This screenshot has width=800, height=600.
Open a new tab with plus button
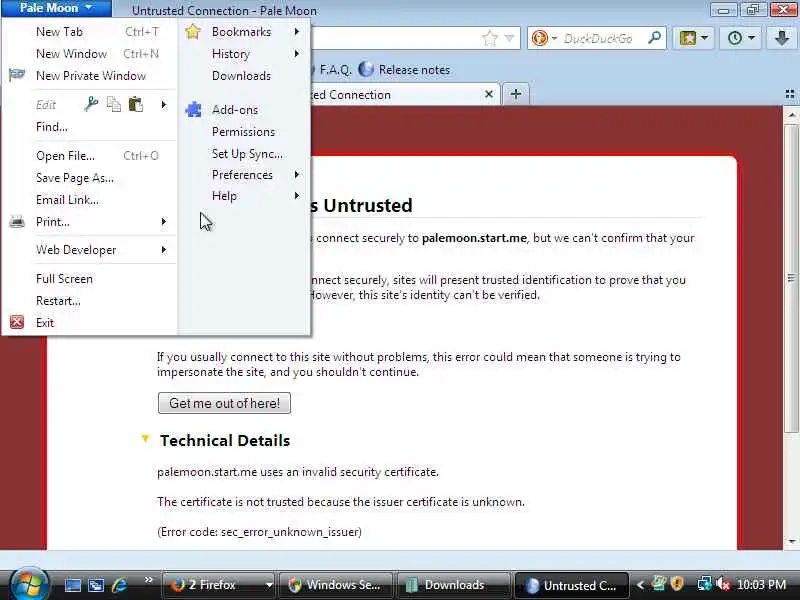click(x=516, y=94)
